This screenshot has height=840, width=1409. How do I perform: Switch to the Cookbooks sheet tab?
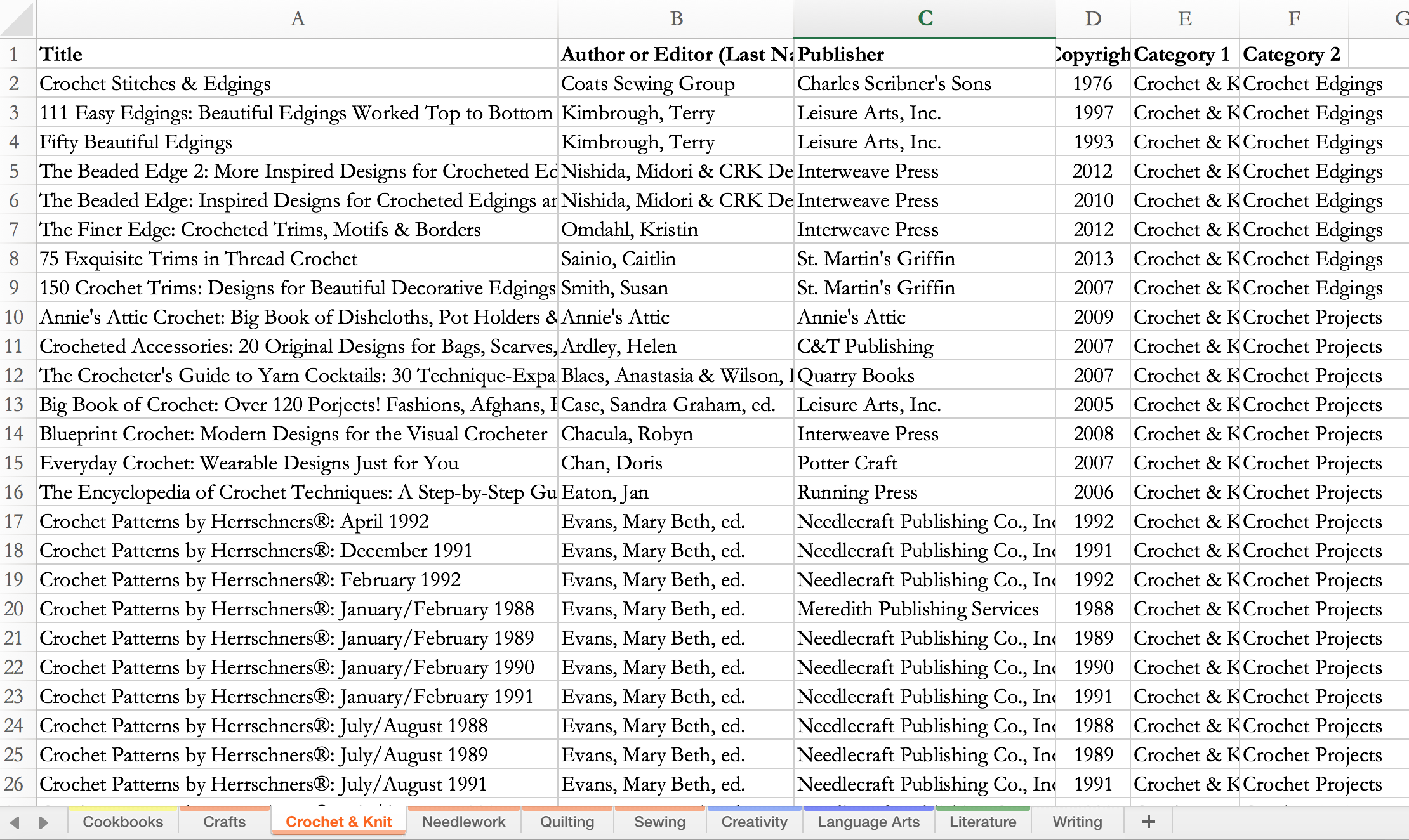[x=122, y=822]
